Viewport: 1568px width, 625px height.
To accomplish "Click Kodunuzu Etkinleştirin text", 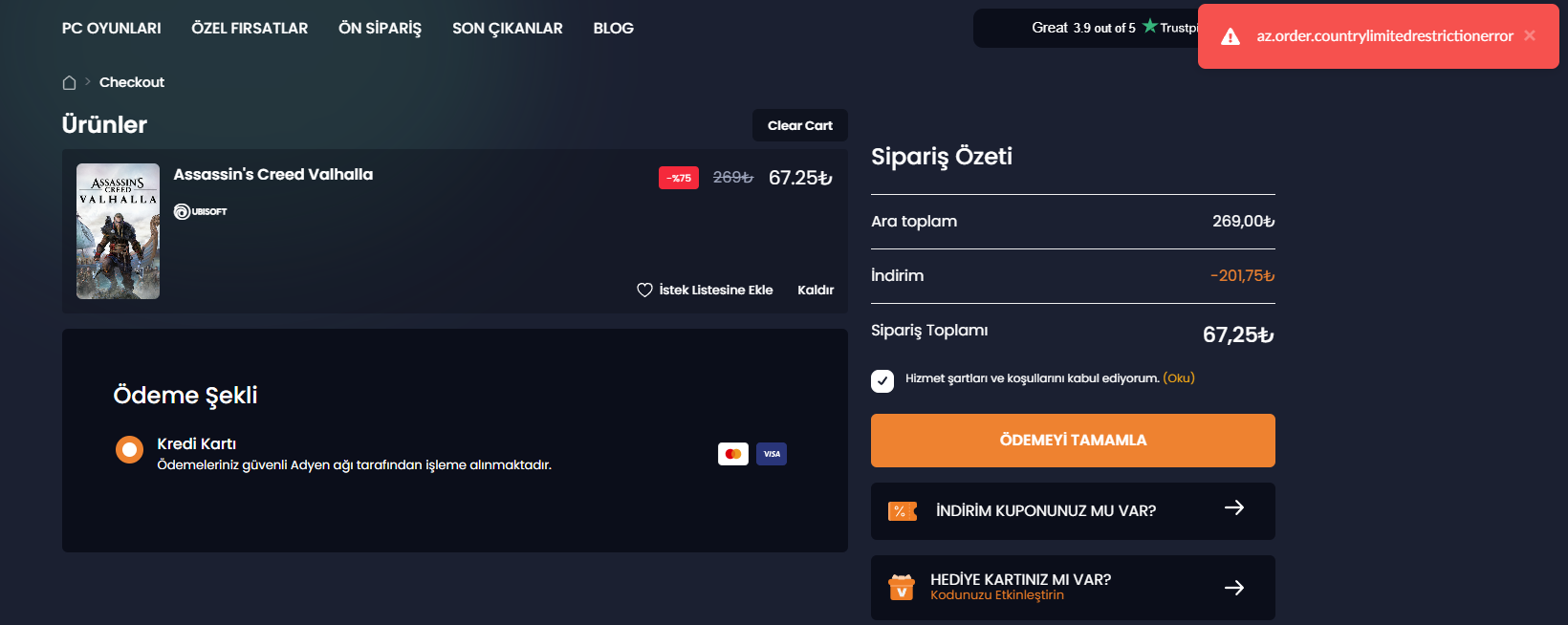I will pos(997,595).
